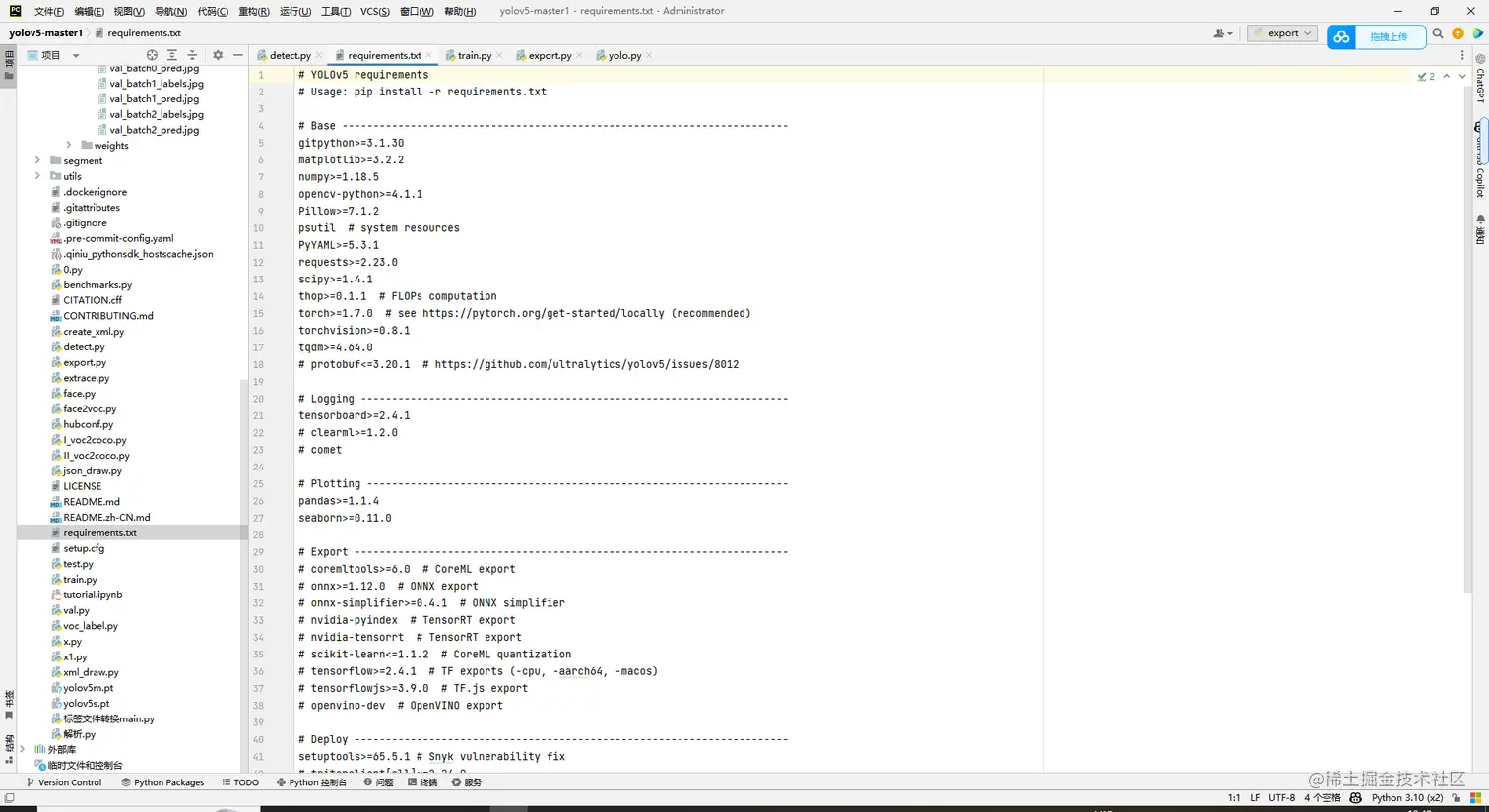Select yolov5s.pt in the project tree
The image size is (1489, 812).
[86, 704]
